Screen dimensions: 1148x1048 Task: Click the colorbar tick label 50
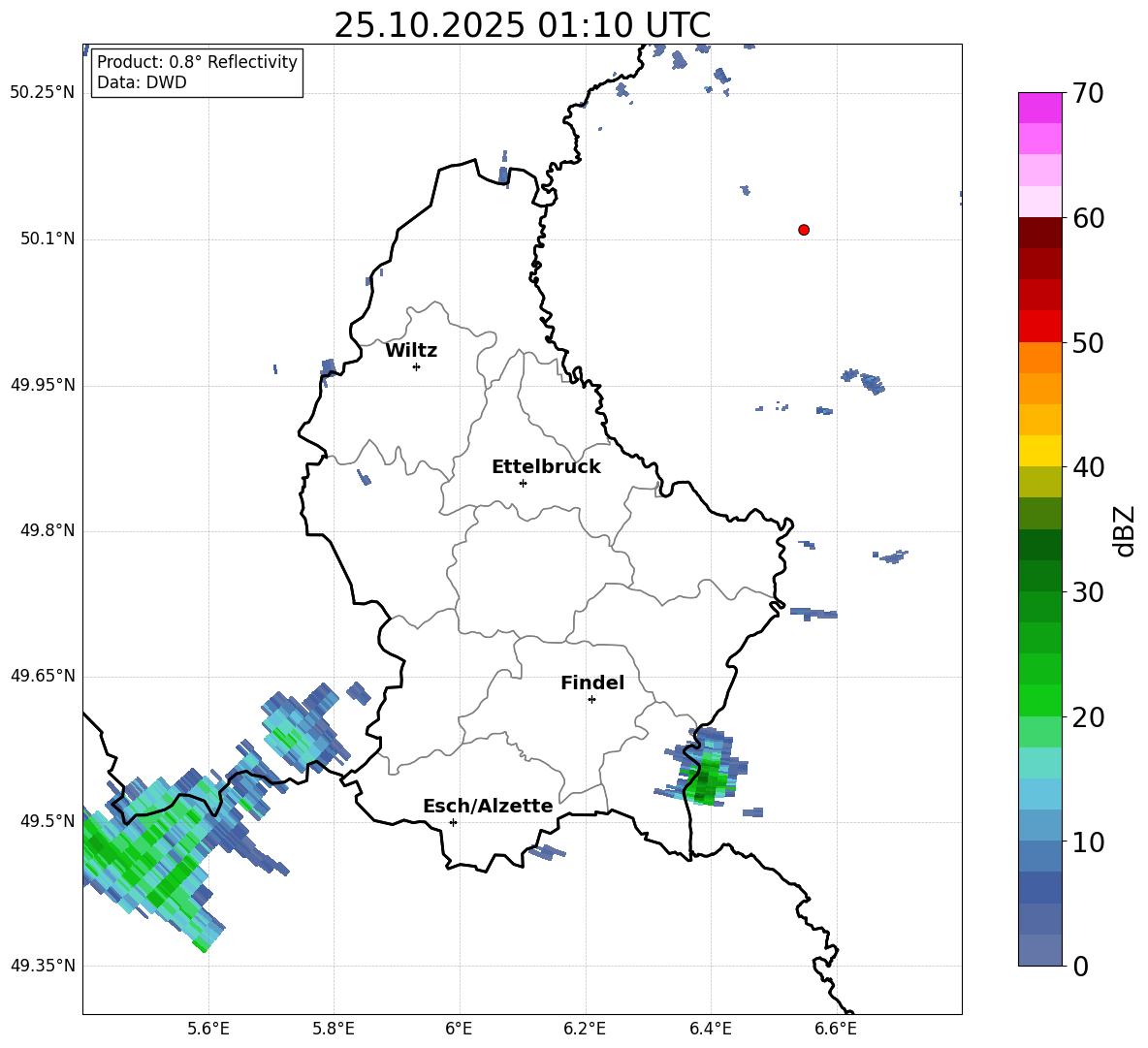1088,343
